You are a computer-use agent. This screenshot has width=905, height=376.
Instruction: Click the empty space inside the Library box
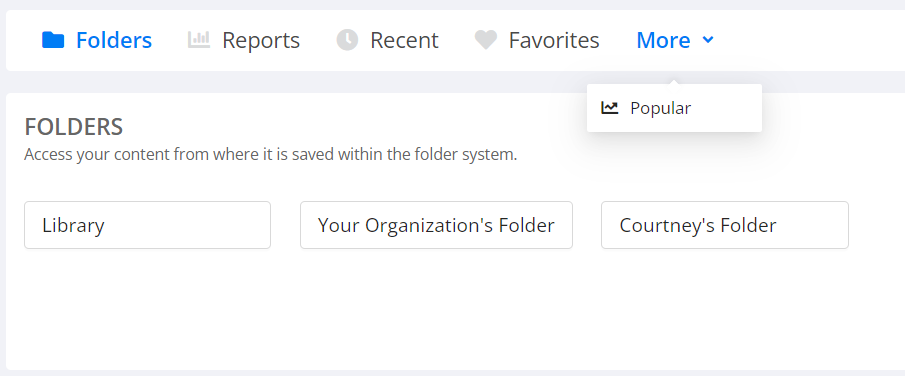coord(190,225)
